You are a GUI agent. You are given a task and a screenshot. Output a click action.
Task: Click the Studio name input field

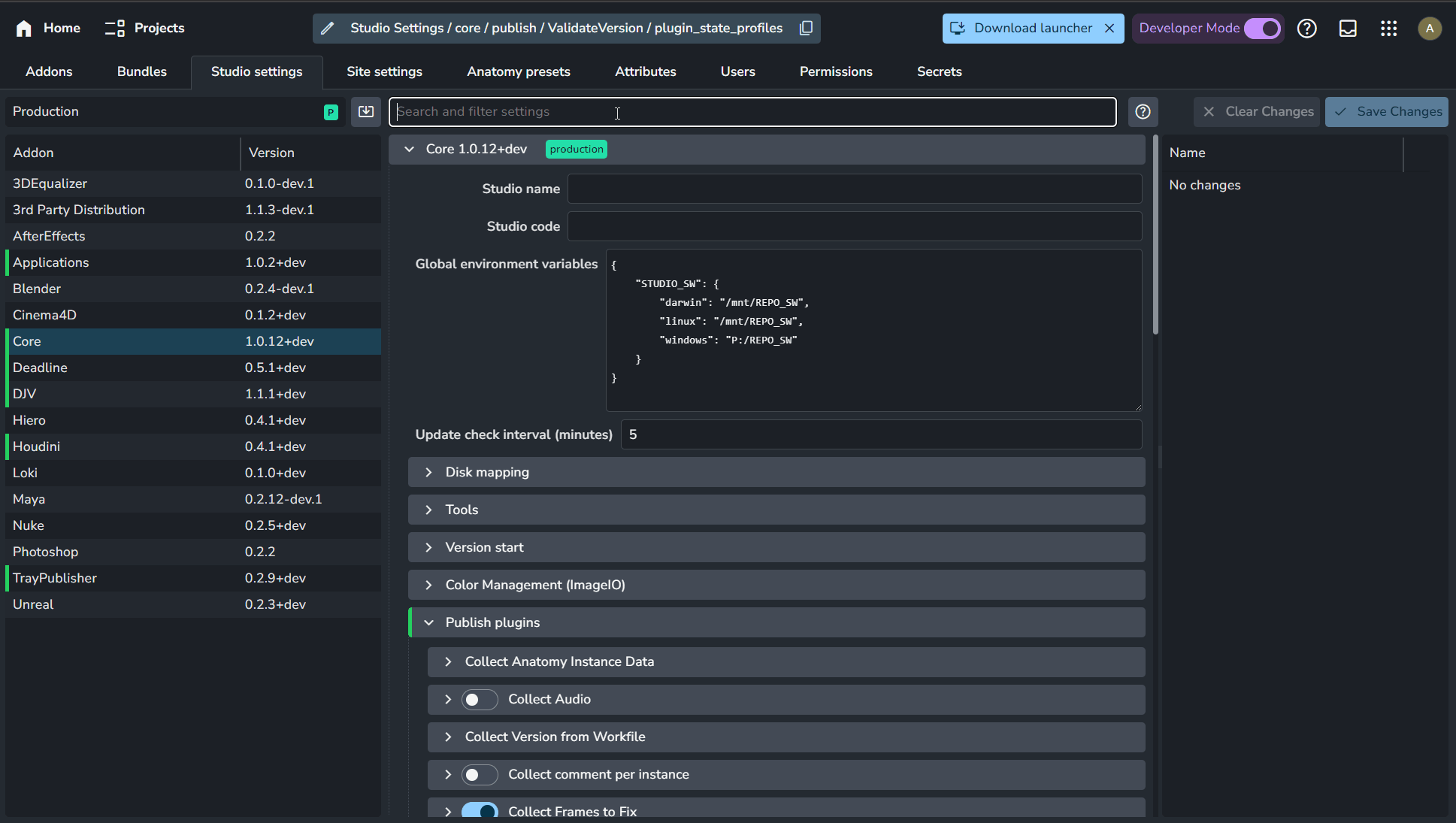[854, 189]
